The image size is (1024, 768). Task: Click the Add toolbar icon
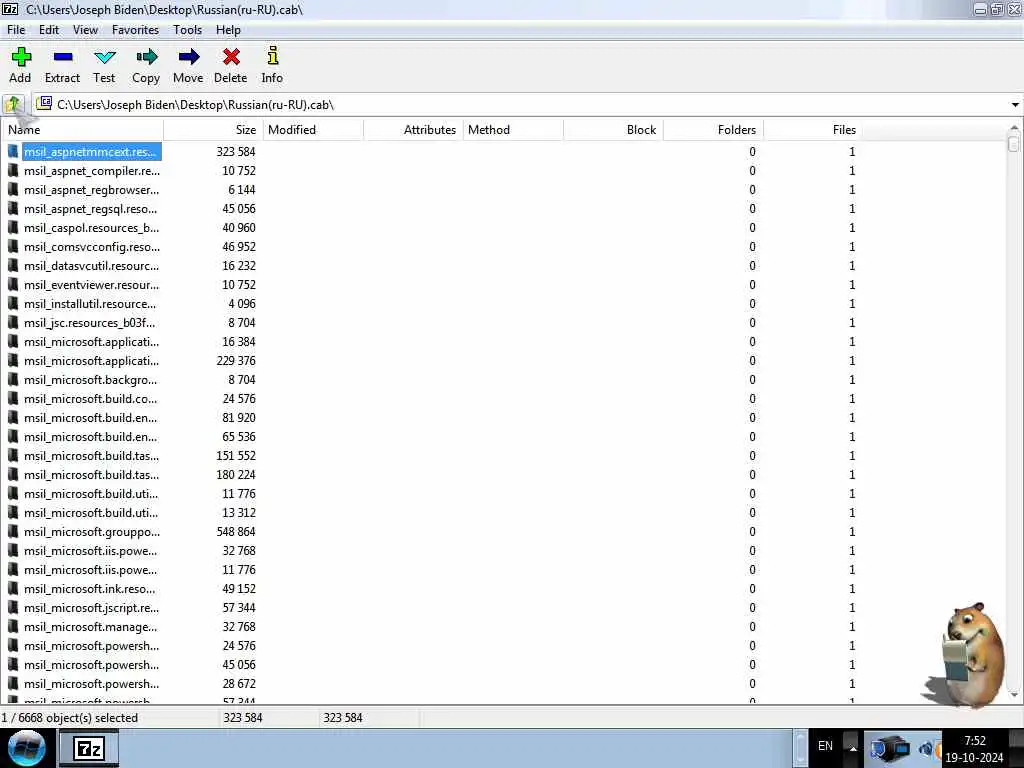21,57
